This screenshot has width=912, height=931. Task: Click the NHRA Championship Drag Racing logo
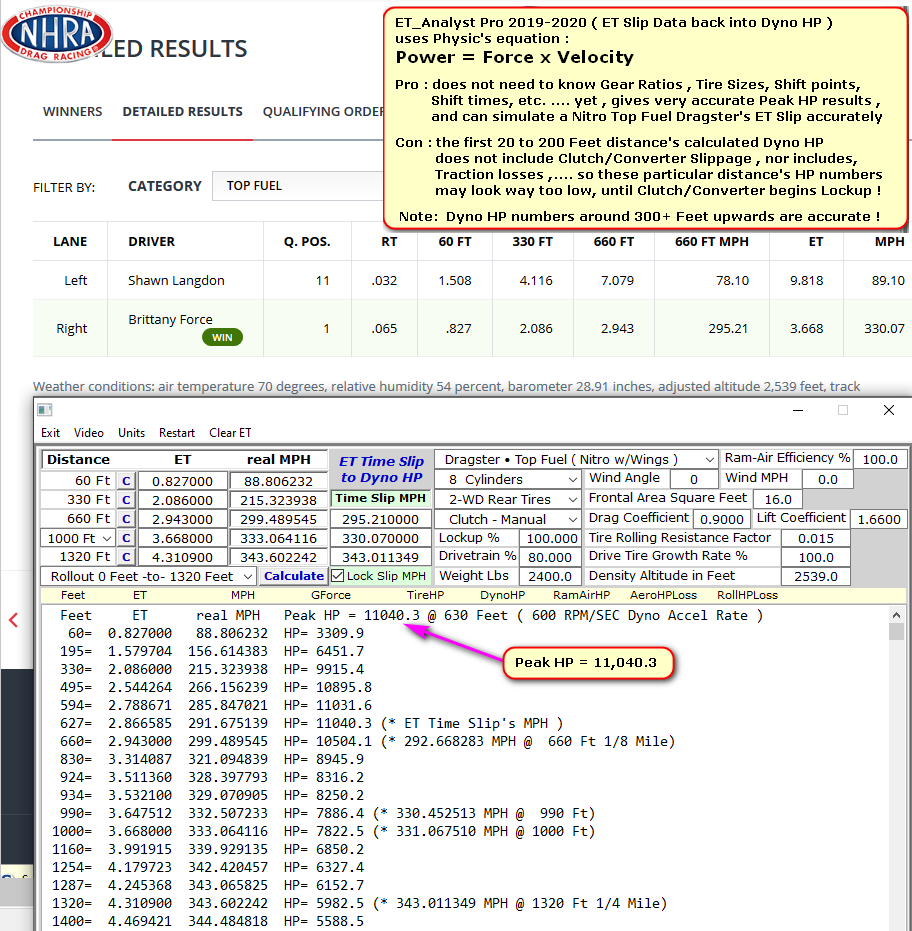56,33
